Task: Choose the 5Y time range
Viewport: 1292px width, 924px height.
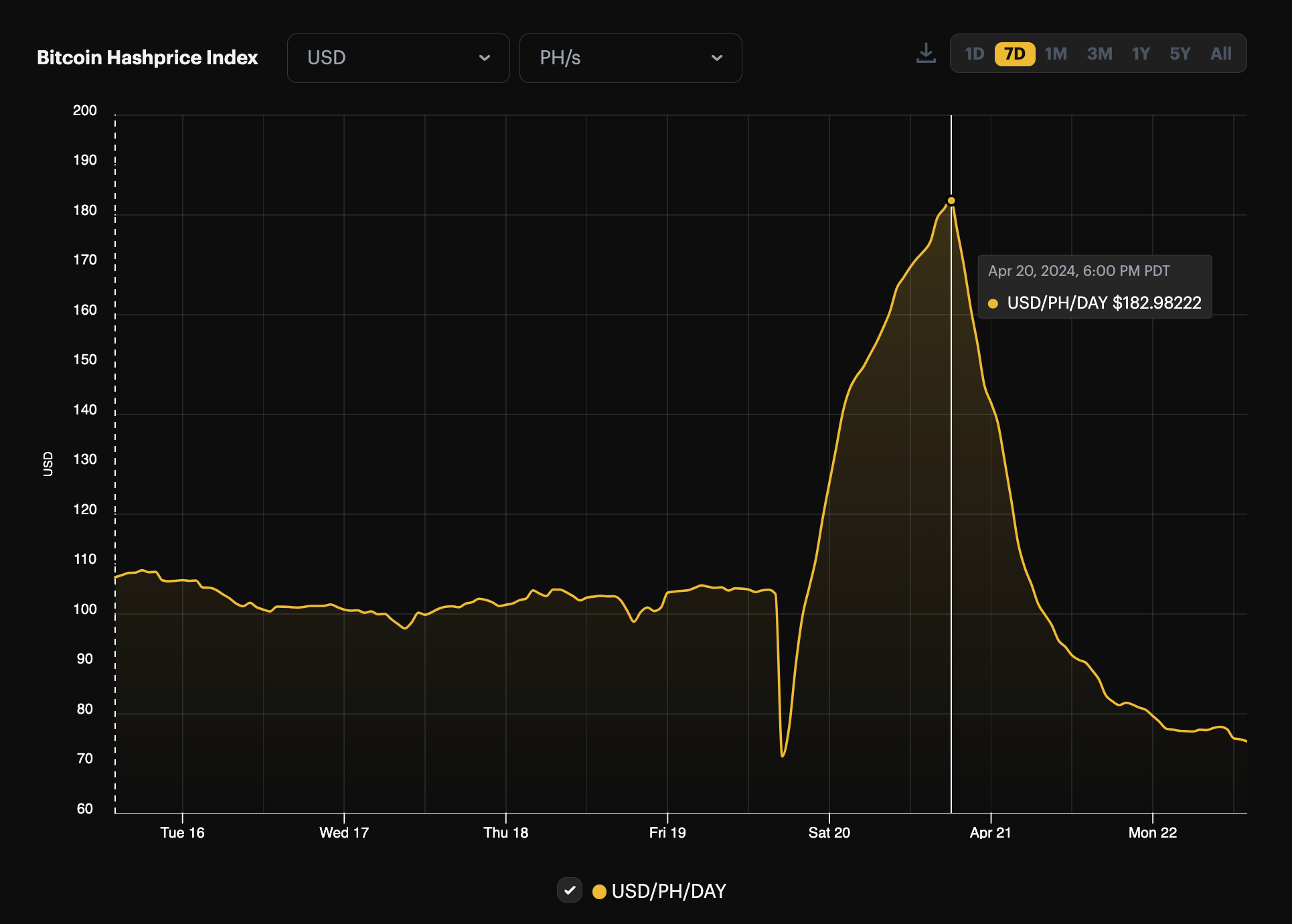Action: [x=1180, y=54]
